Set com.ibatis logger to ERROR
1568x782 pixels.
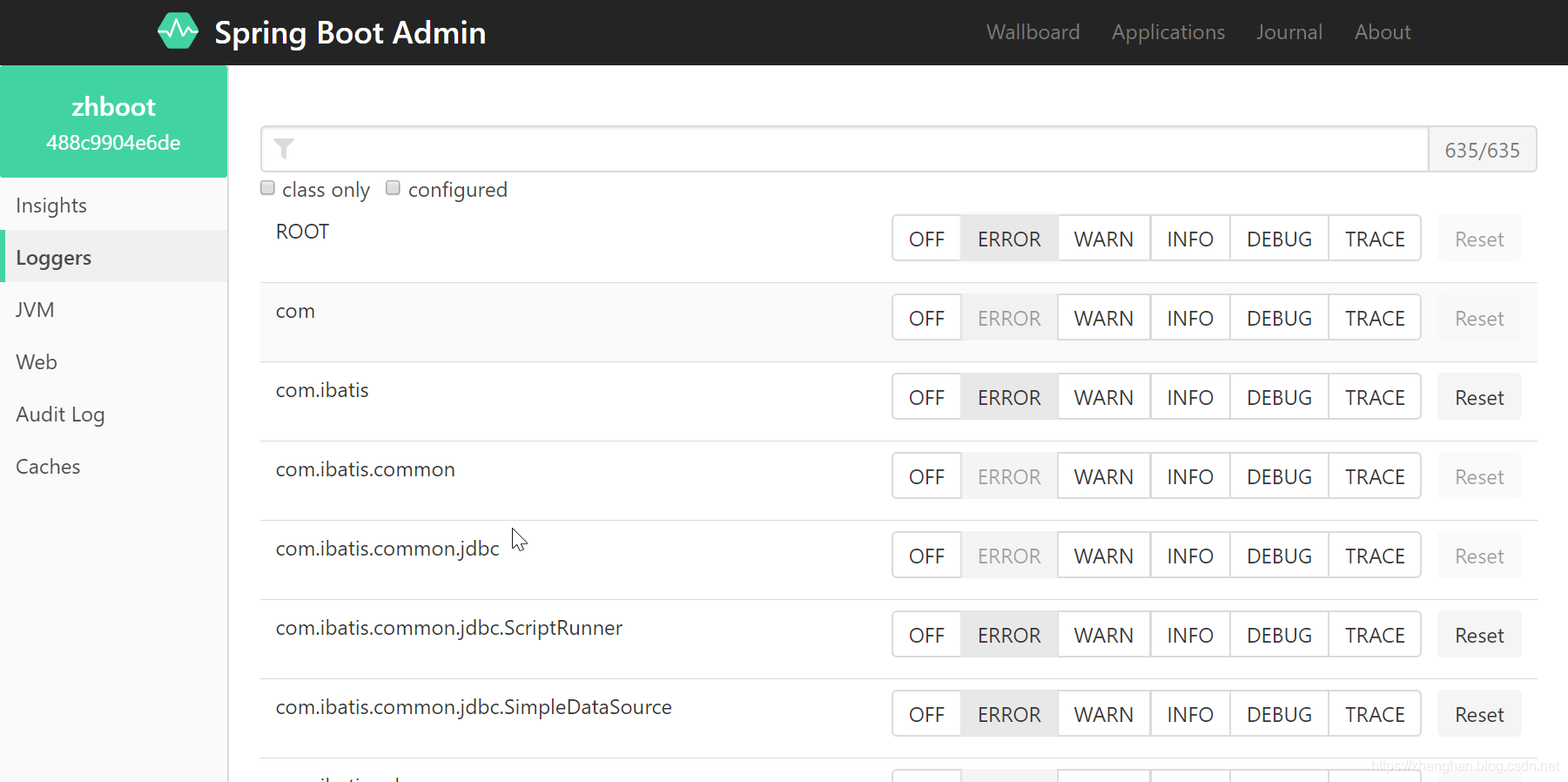[x=1009, y=397]
